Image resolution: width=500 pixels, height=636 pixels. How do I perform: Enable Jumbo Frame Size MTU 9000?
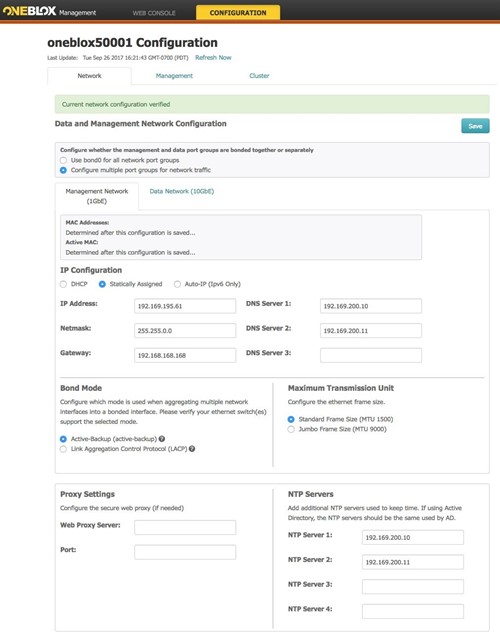(x=291, y=429)
